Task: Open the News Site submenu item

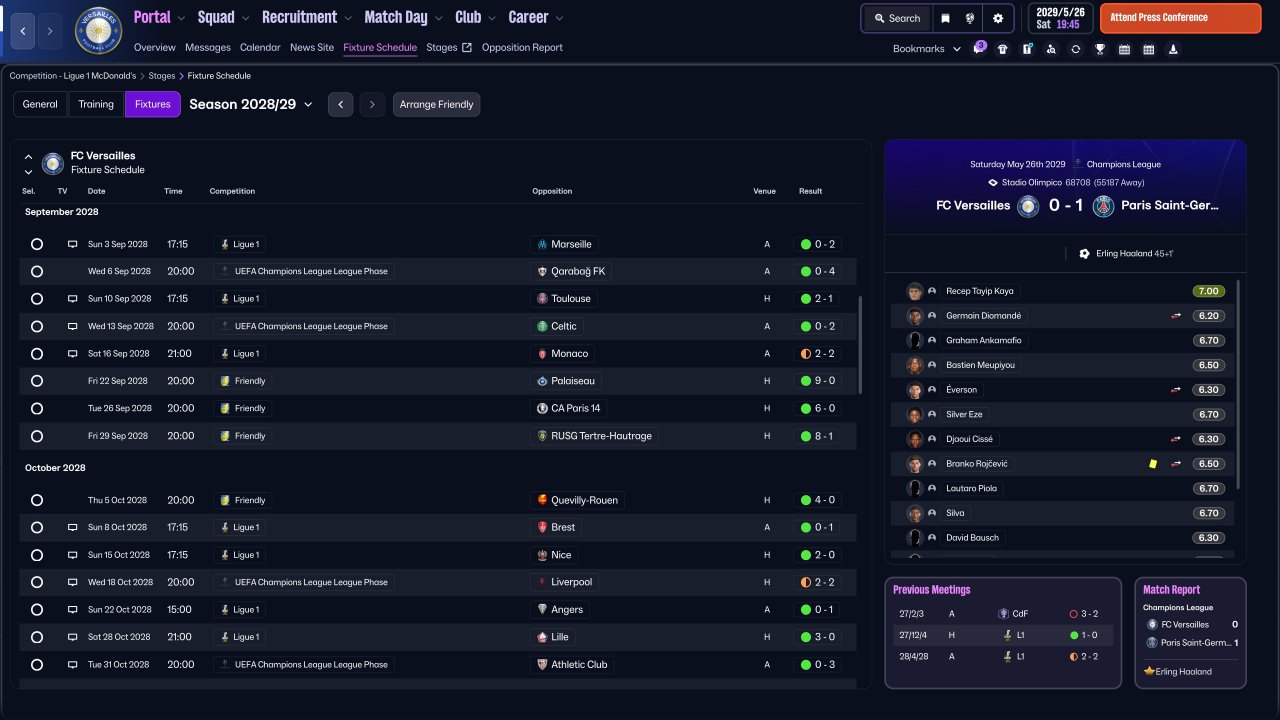Action: tap(312, 47)
